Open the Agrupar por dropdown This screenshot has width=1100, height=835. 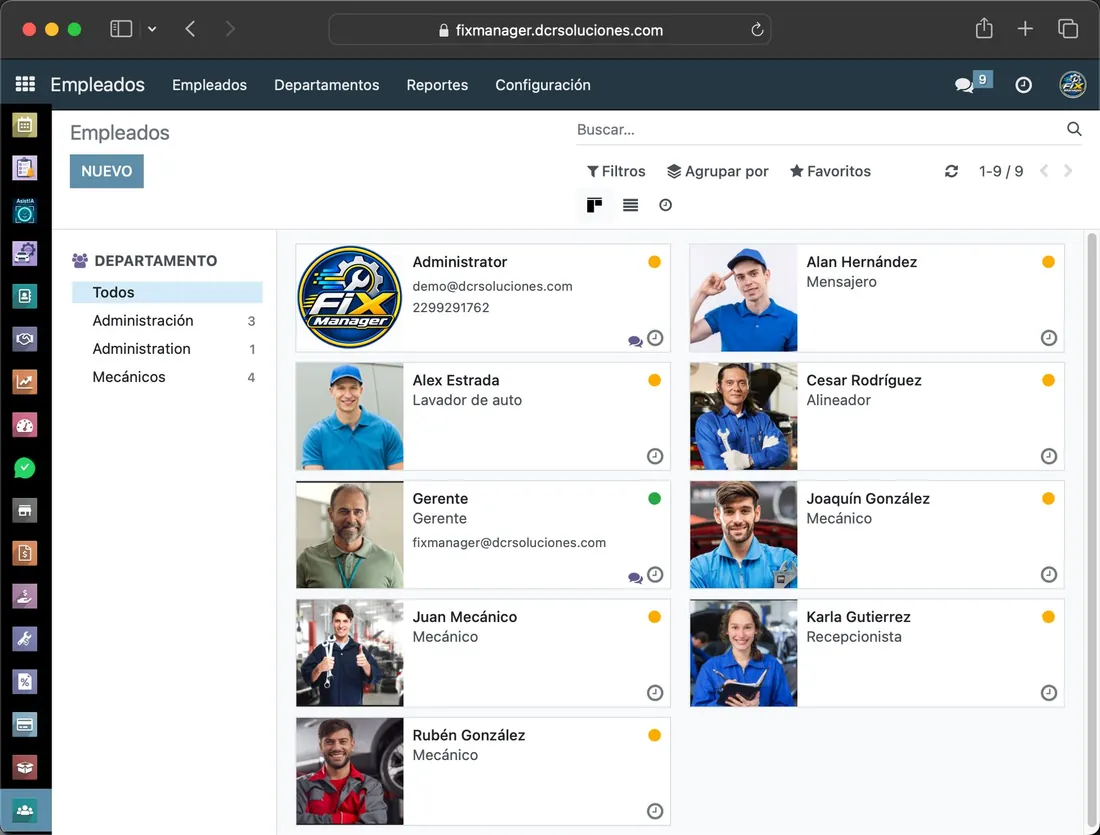[x=718, y=171]
